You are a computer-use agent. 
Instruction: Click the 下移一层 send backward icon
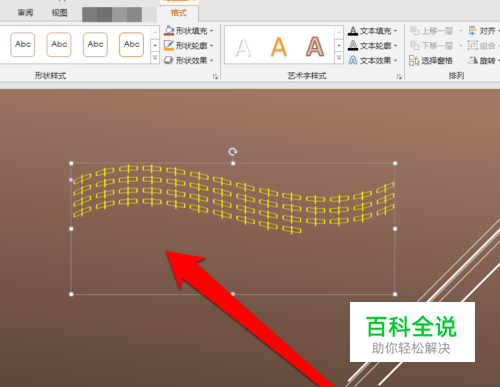[414, 45]
